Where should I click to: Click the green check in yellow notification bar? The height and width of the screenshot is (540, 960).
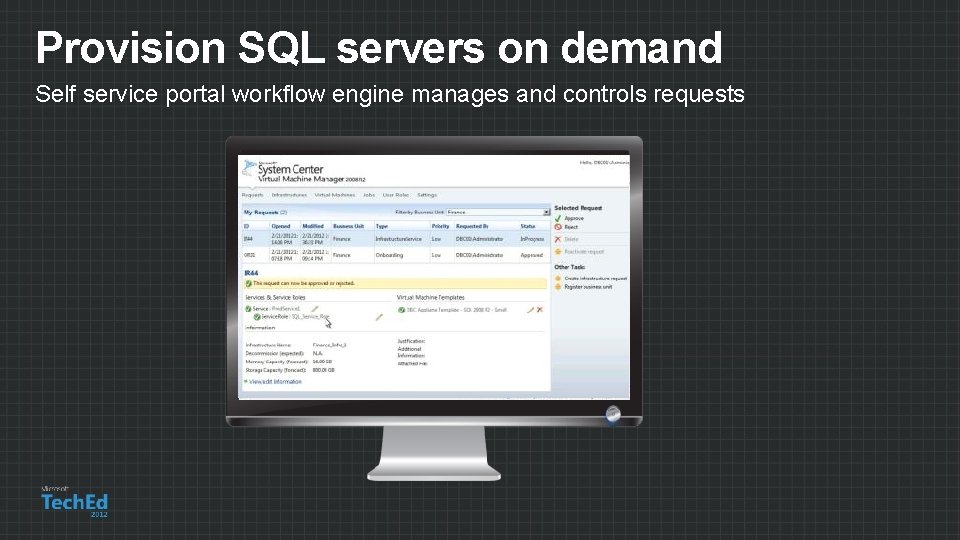[249, 283]
